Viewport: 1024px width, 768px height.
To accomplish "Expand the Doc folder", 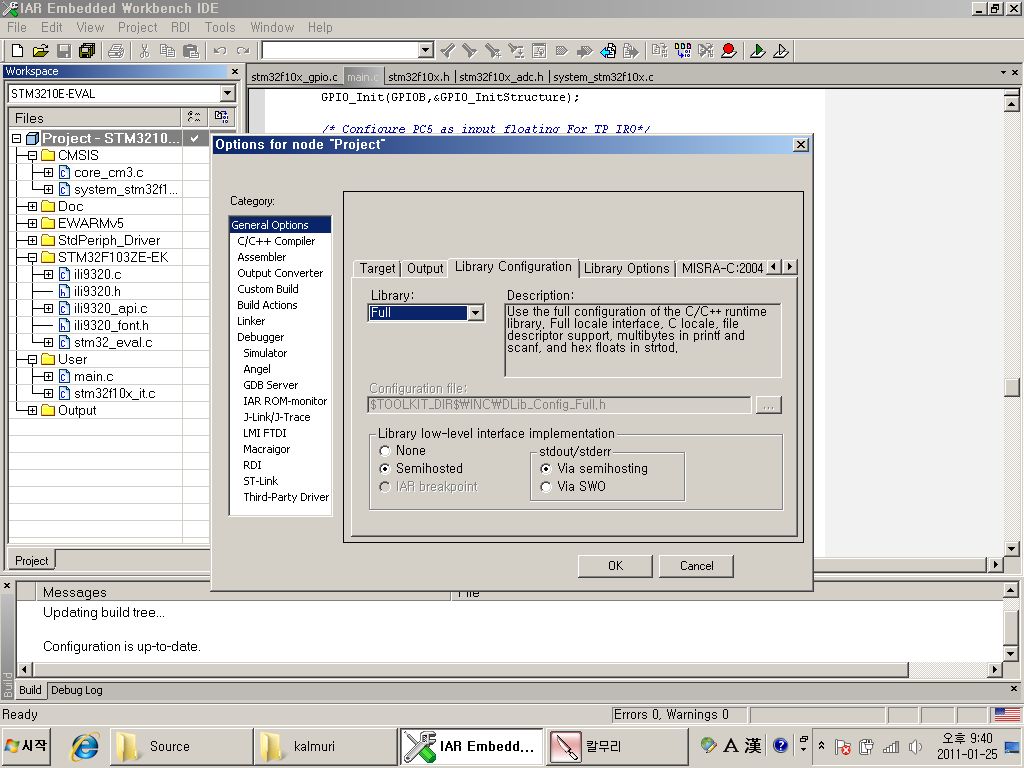I will 32,206.
